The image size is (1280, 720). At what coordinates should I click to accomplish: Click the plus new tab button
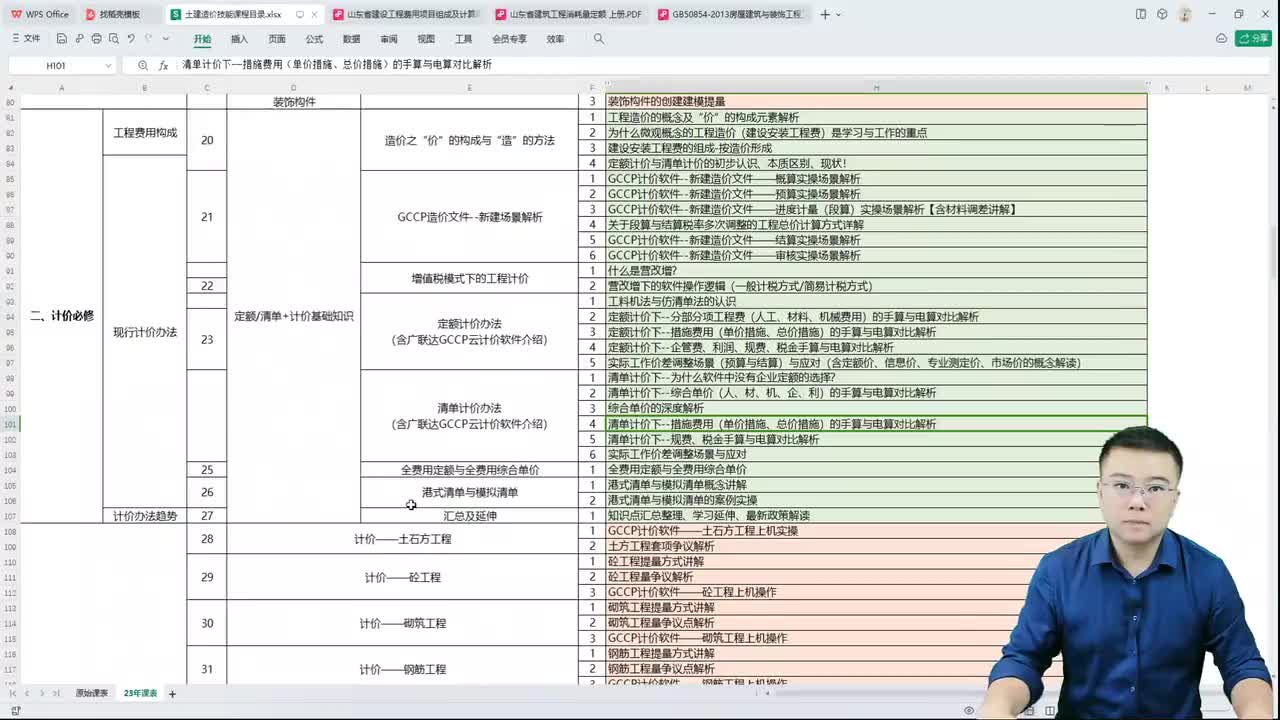(x=825, y=14)
